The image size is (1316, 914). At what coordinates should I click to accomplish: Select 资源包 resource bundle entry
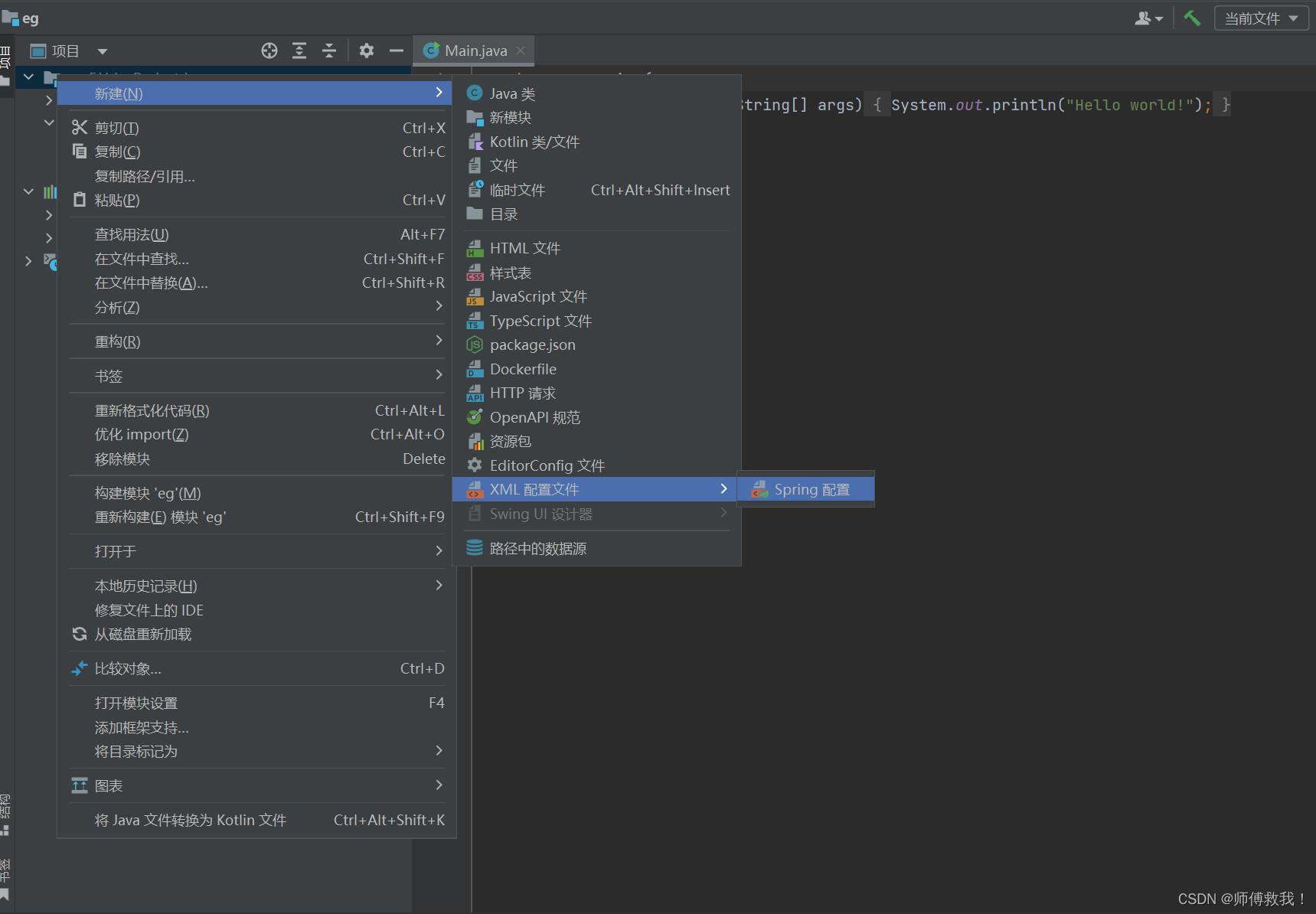[597, 441]
